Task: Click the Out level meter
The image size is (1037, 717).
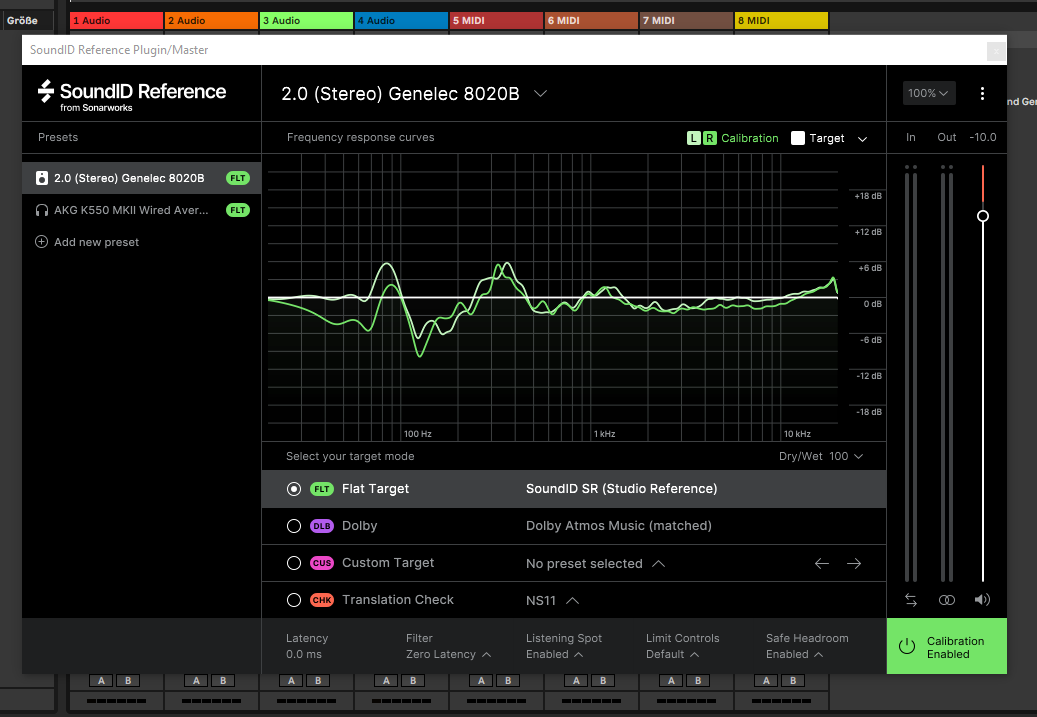Action: [x=946, y=374]
